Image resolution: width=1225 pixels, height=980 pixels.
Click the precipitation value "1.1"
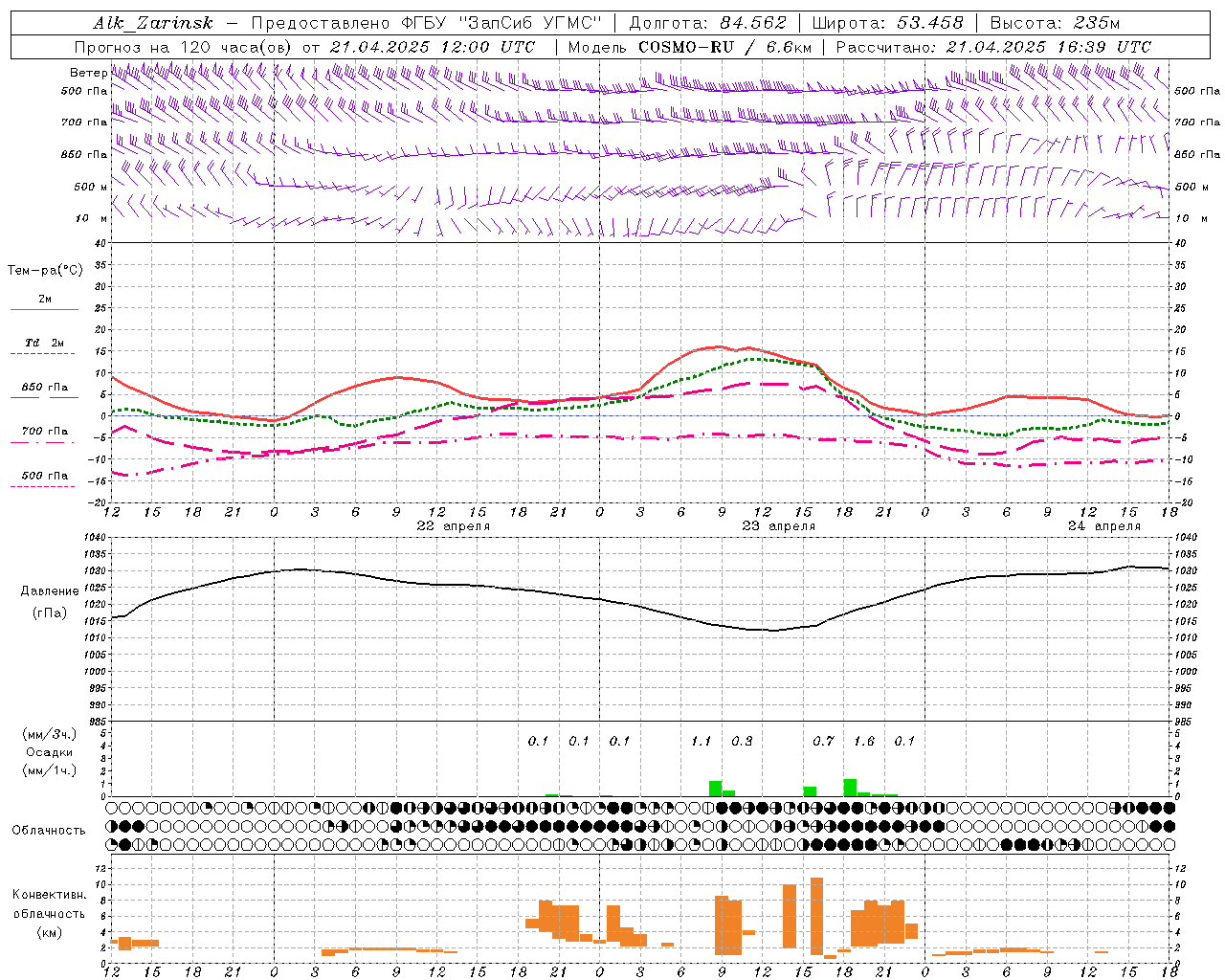[x=701, y=742]
